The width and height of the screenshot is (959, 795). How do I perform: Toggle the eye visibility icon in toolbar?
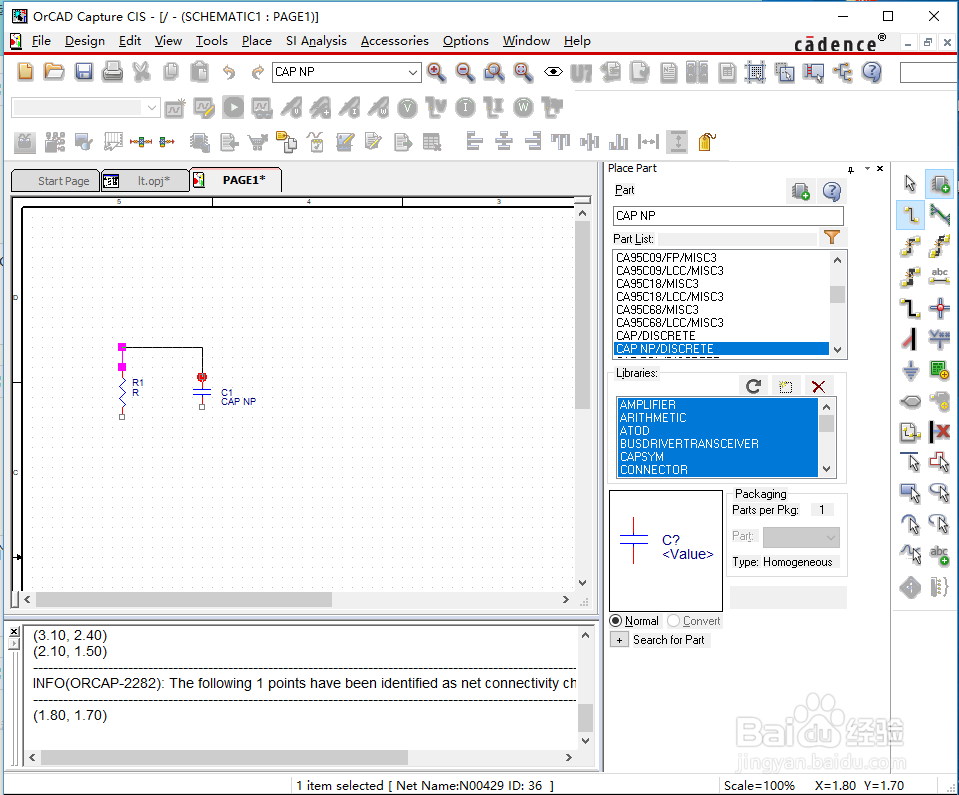pyautogui.click(x=553, y=72)
